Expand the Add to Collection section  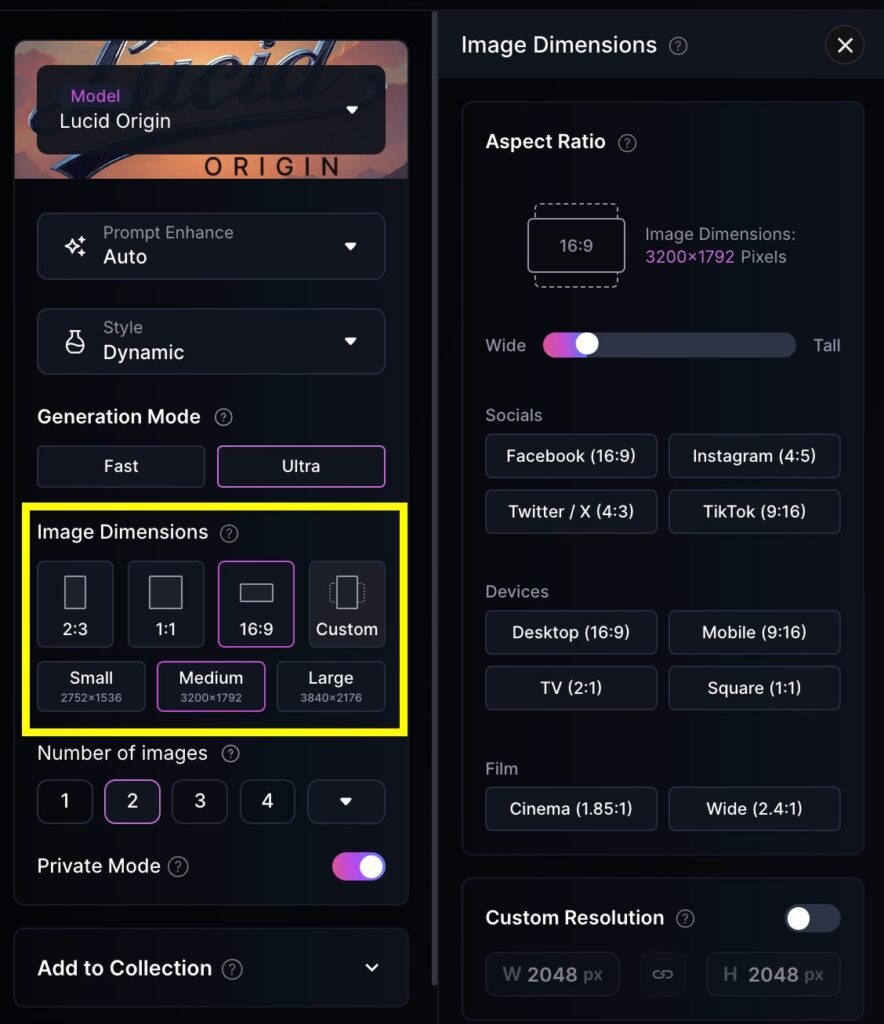point(211,968)
